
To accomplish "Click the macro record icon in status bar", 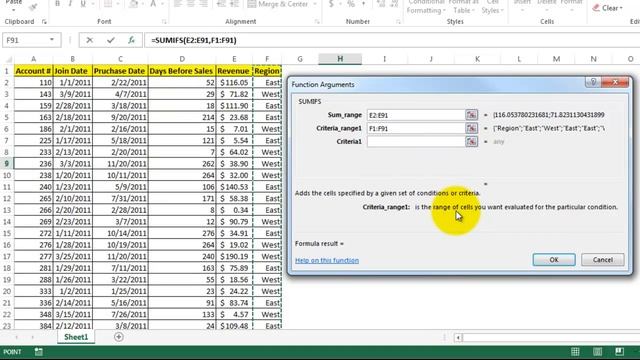I will tap(39, 352).
